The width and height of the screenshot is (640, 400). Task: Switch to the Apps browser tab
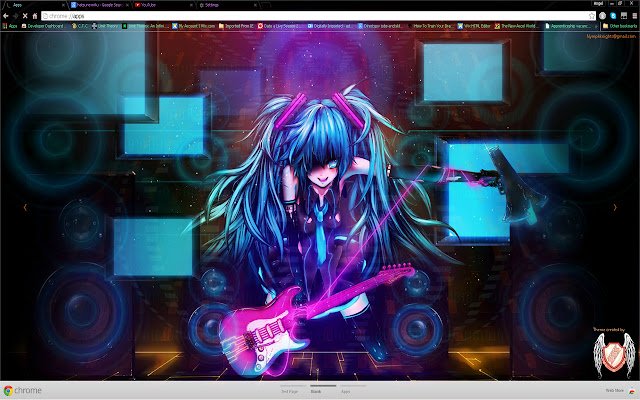click(x=35, y=5)
